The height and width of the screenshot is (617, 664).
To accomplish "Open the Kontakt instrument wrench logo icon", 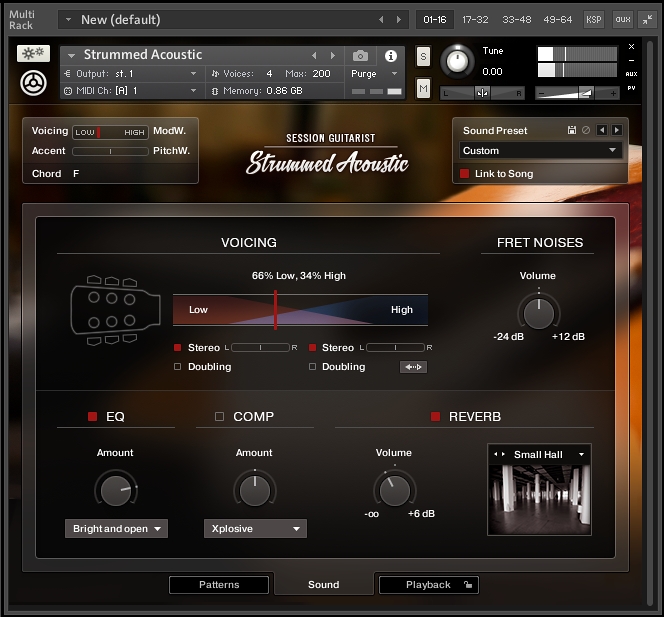I will pos(33,83).
